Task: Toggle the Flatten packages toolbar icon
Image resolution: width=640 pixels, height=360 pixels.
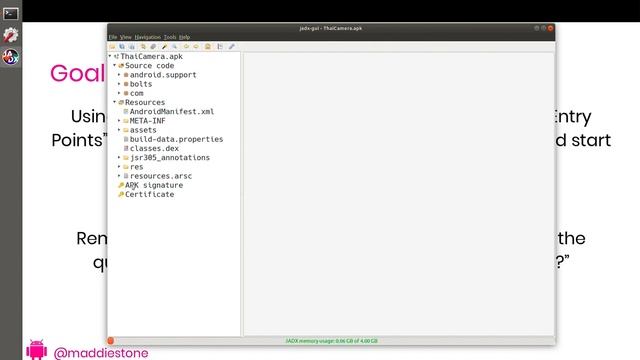Action: click(x=153, y=47)
